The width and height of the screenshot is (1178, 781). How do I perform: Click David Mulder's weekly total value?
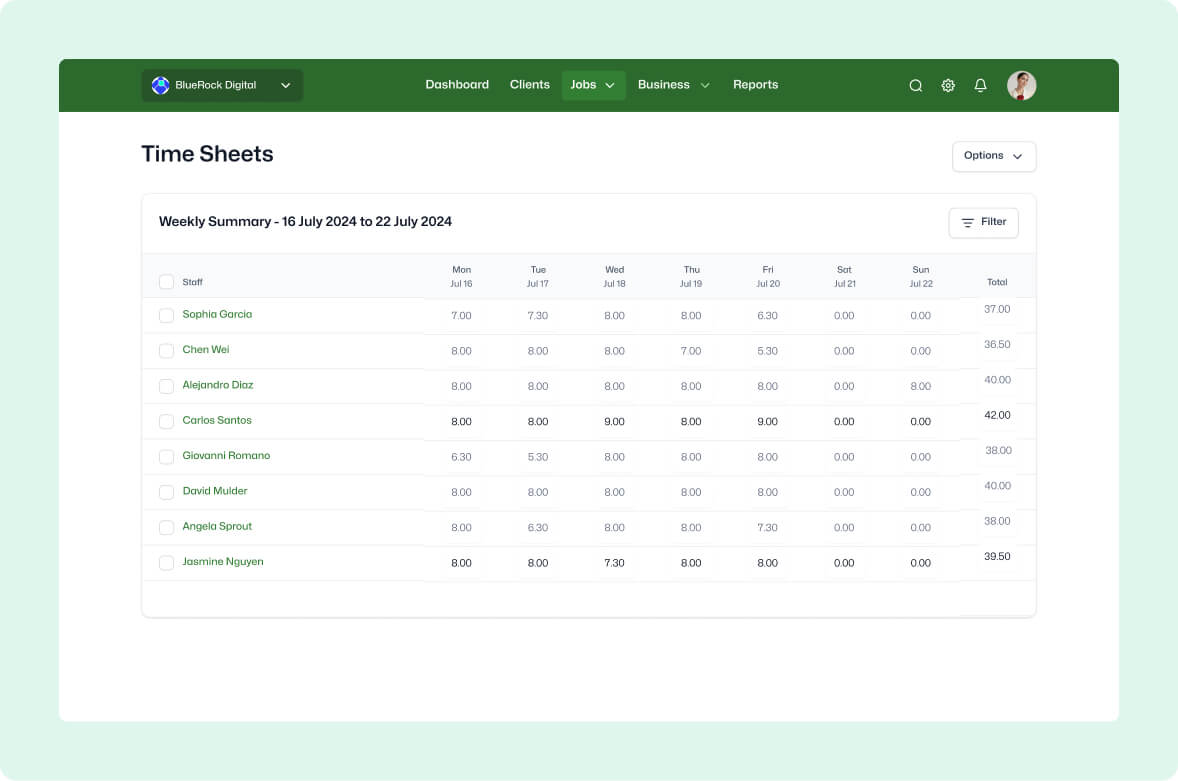click(997, 486)
